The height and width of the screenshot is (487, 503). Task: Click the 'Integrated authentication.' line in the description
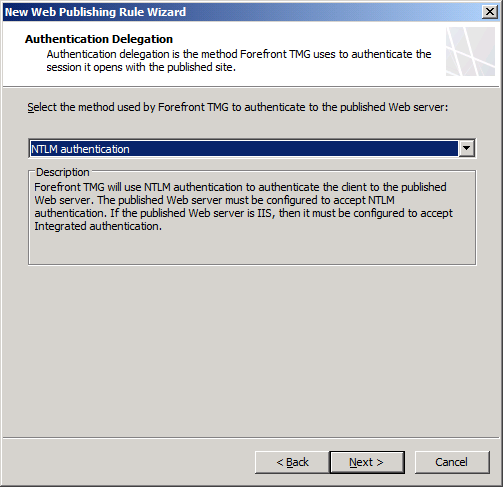[98, 226]
